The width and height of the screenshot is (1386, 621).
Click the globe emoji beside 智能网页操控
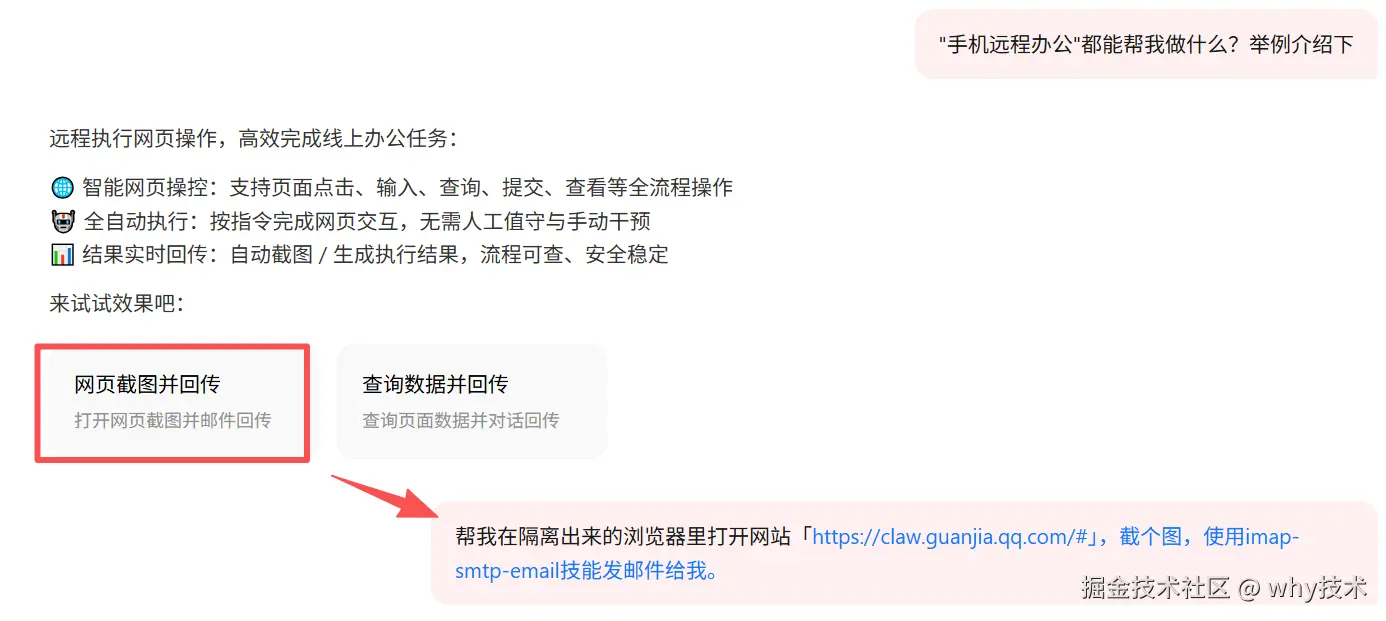62,188
